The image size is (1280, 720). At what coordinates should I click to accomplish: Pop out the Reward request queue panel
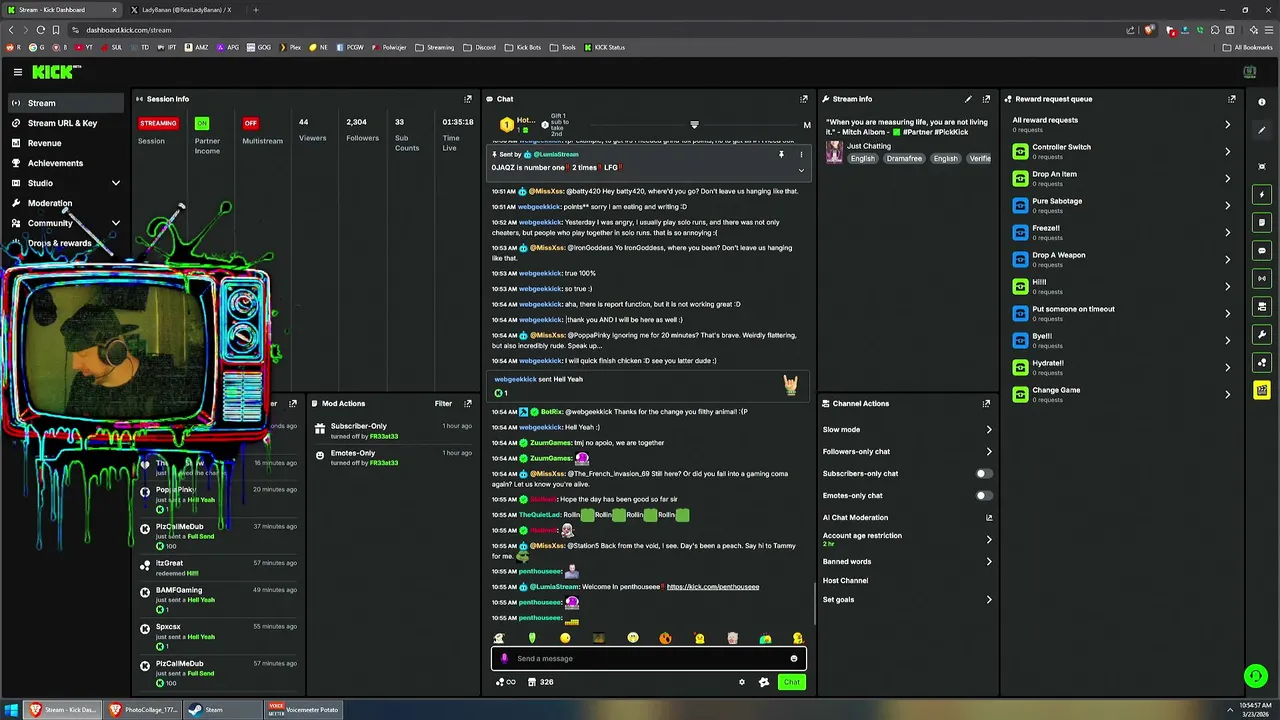1232,99
